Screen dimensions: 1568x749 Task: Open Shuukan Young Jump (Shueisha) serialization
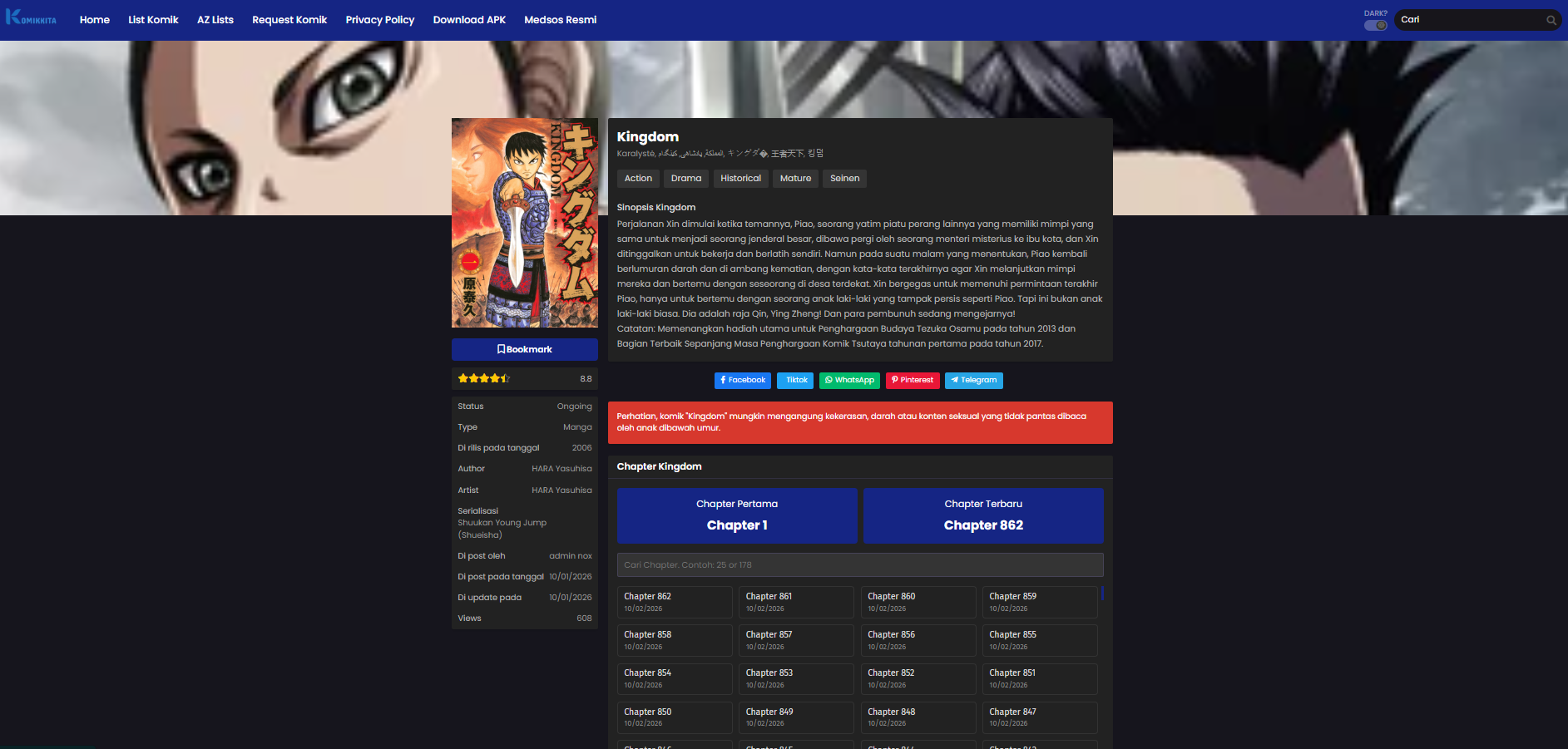click(502, 529)
